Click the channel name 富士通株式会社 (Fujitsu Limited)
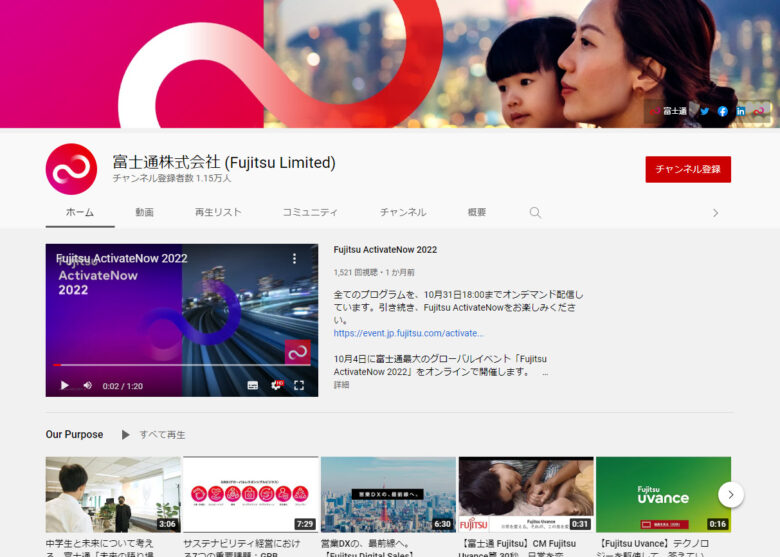The height and width of the screenshot is (557, 780). 224,162
